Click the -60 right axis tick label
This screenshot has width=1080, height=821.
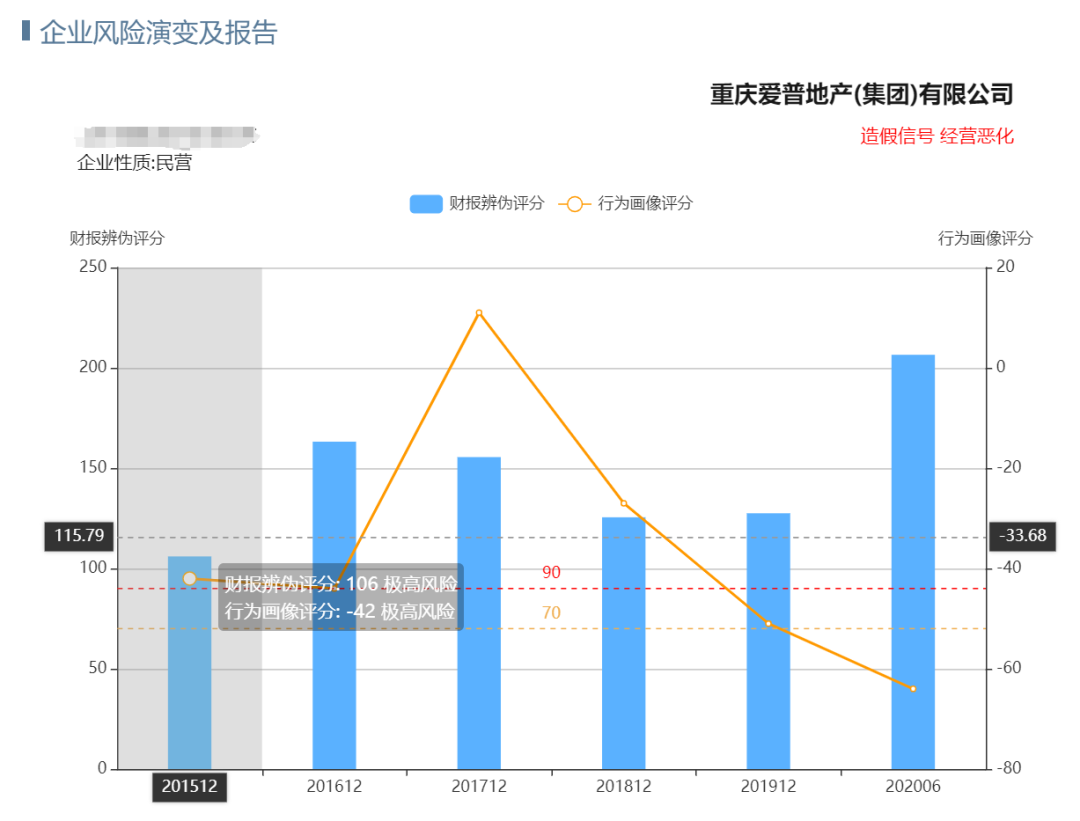1009,668
